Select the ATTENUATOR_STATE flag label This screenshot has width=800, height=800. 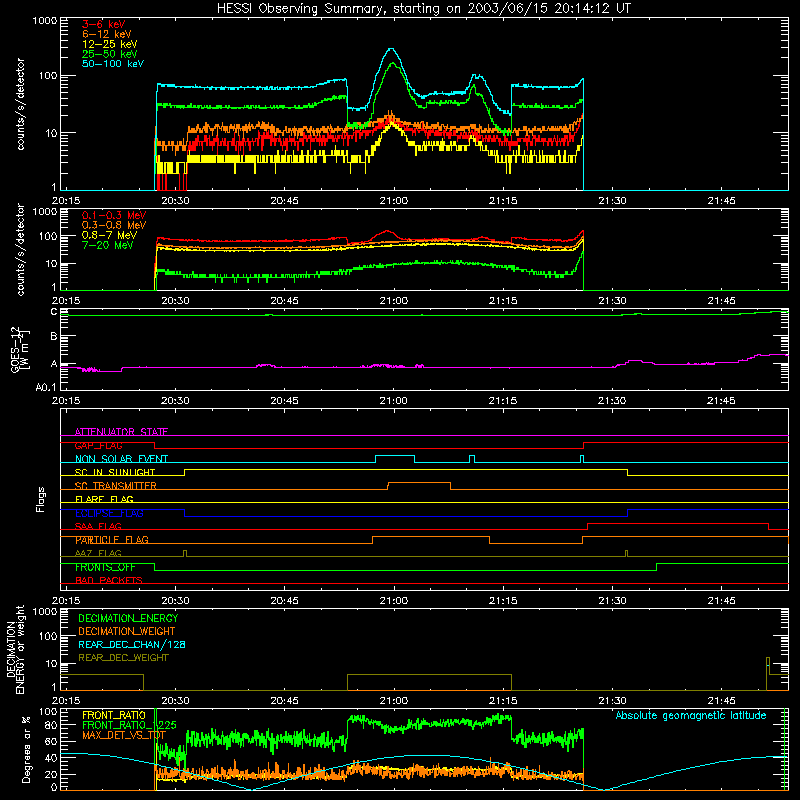coord(121,432)
